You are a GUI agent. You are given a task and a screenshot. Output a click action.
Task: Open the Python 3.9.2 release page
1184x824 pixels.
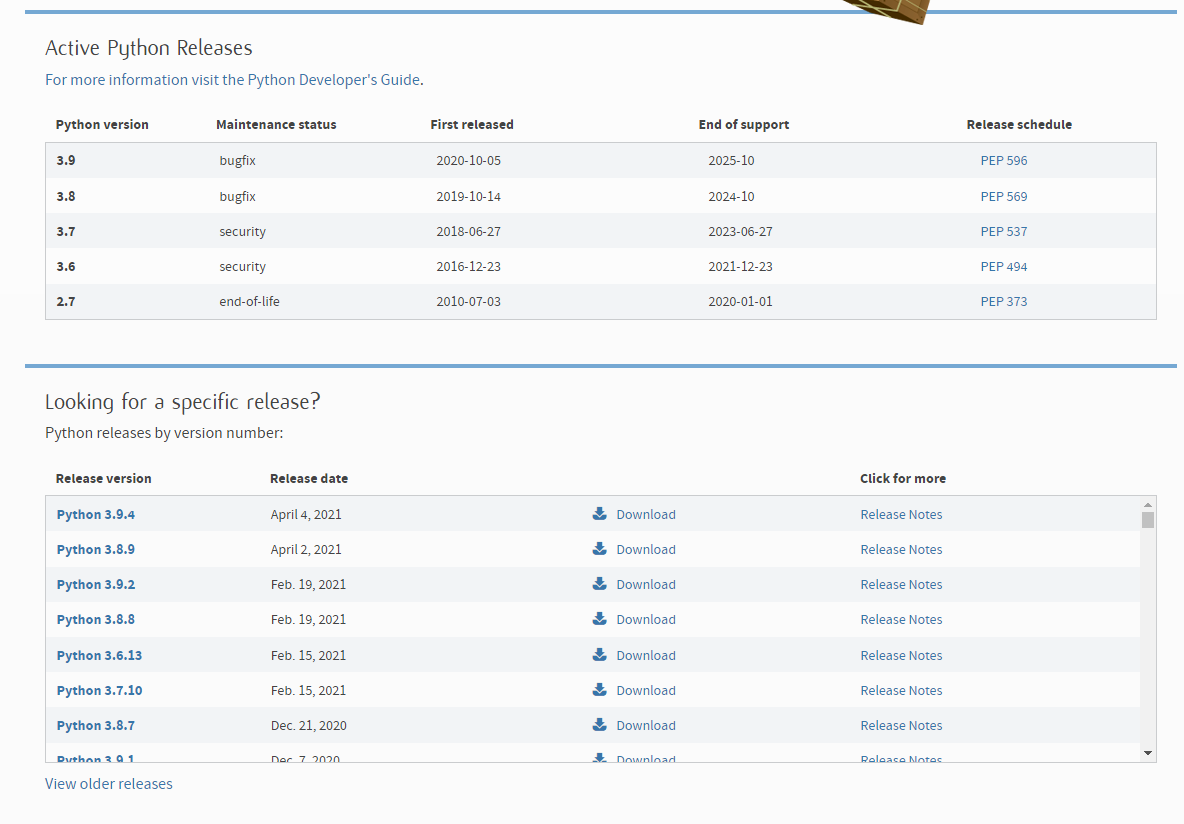96,585
